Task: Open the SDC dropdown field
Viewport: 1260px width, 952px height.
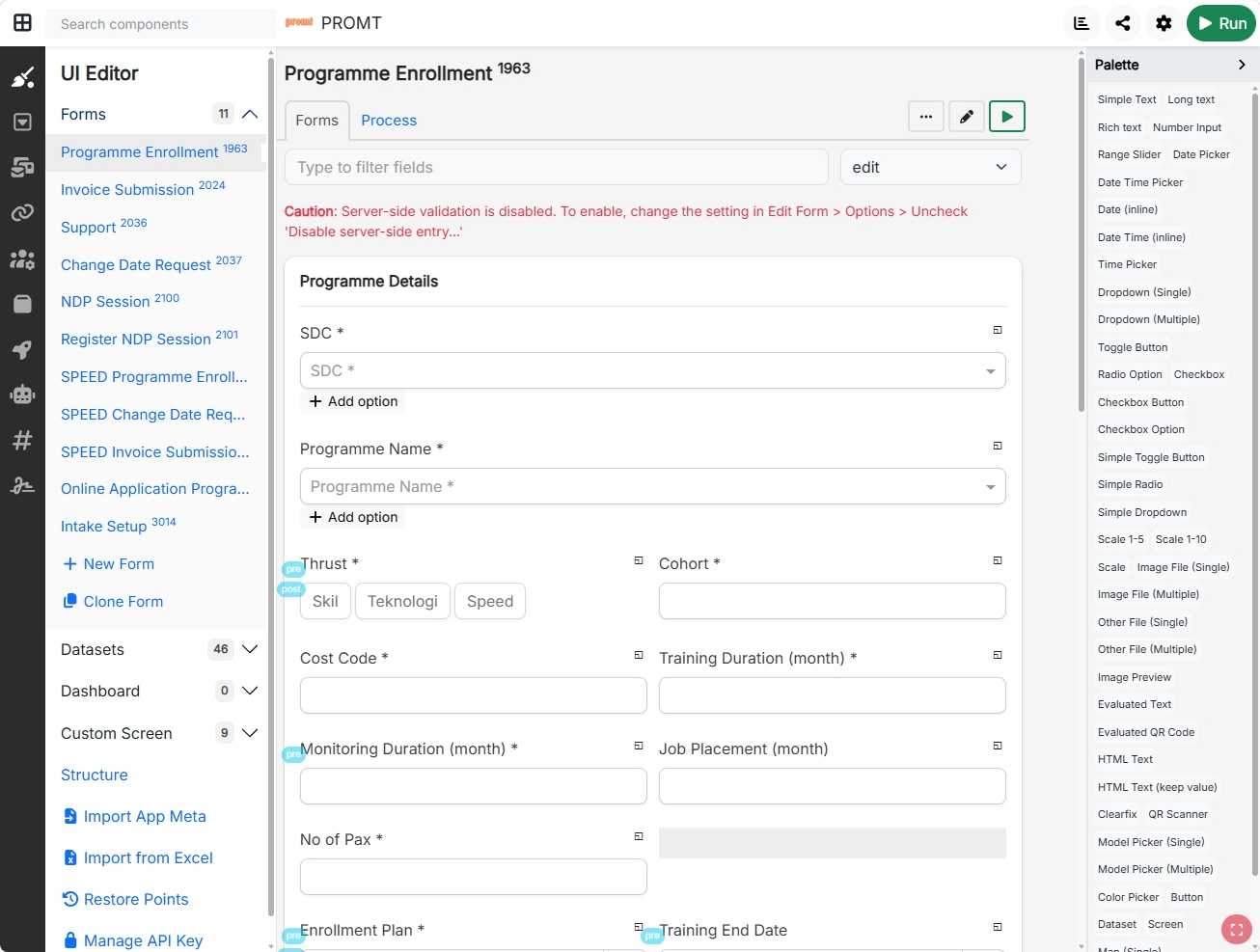Action: [653, 370]
